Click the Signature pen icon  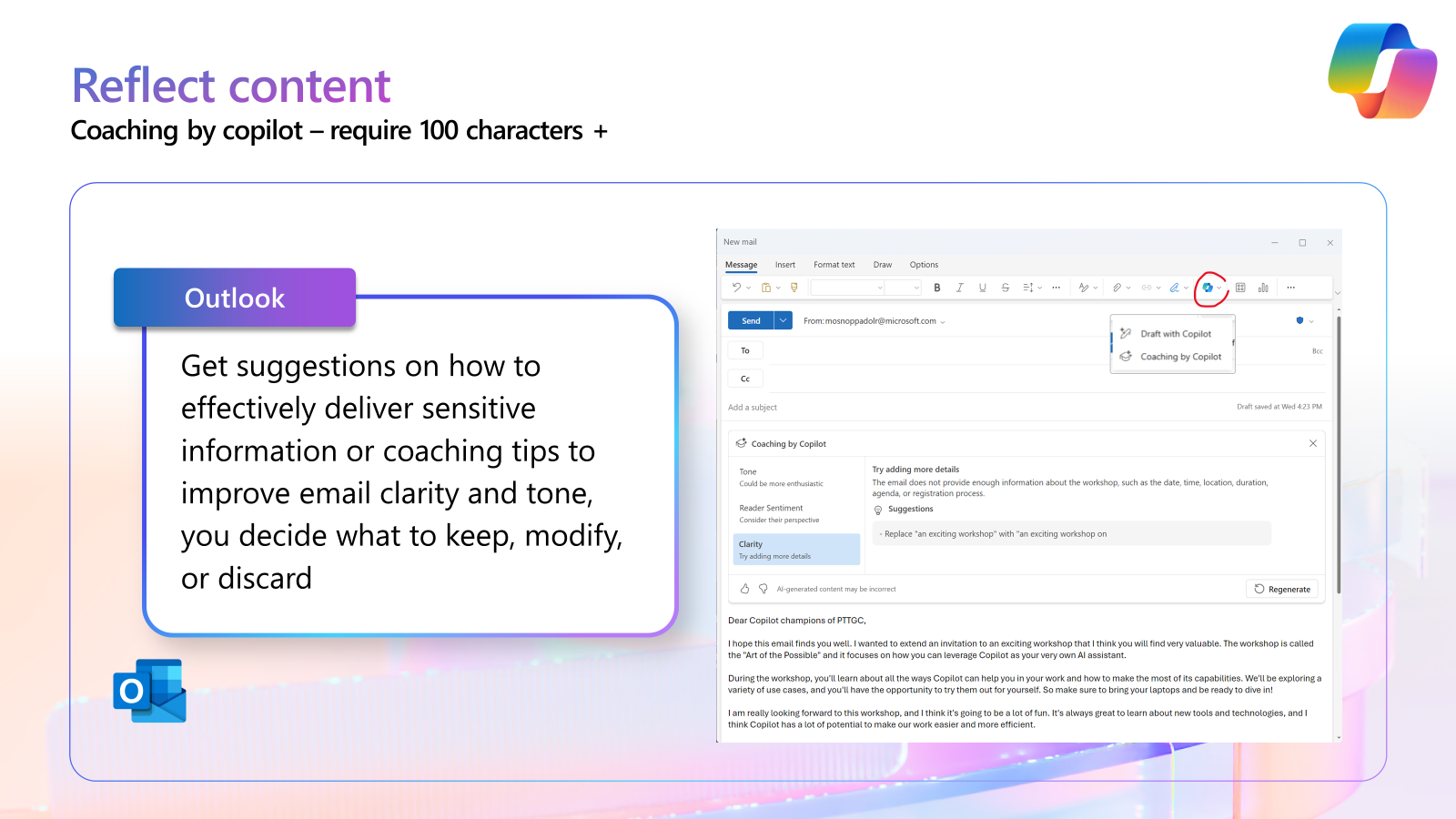1175,288
